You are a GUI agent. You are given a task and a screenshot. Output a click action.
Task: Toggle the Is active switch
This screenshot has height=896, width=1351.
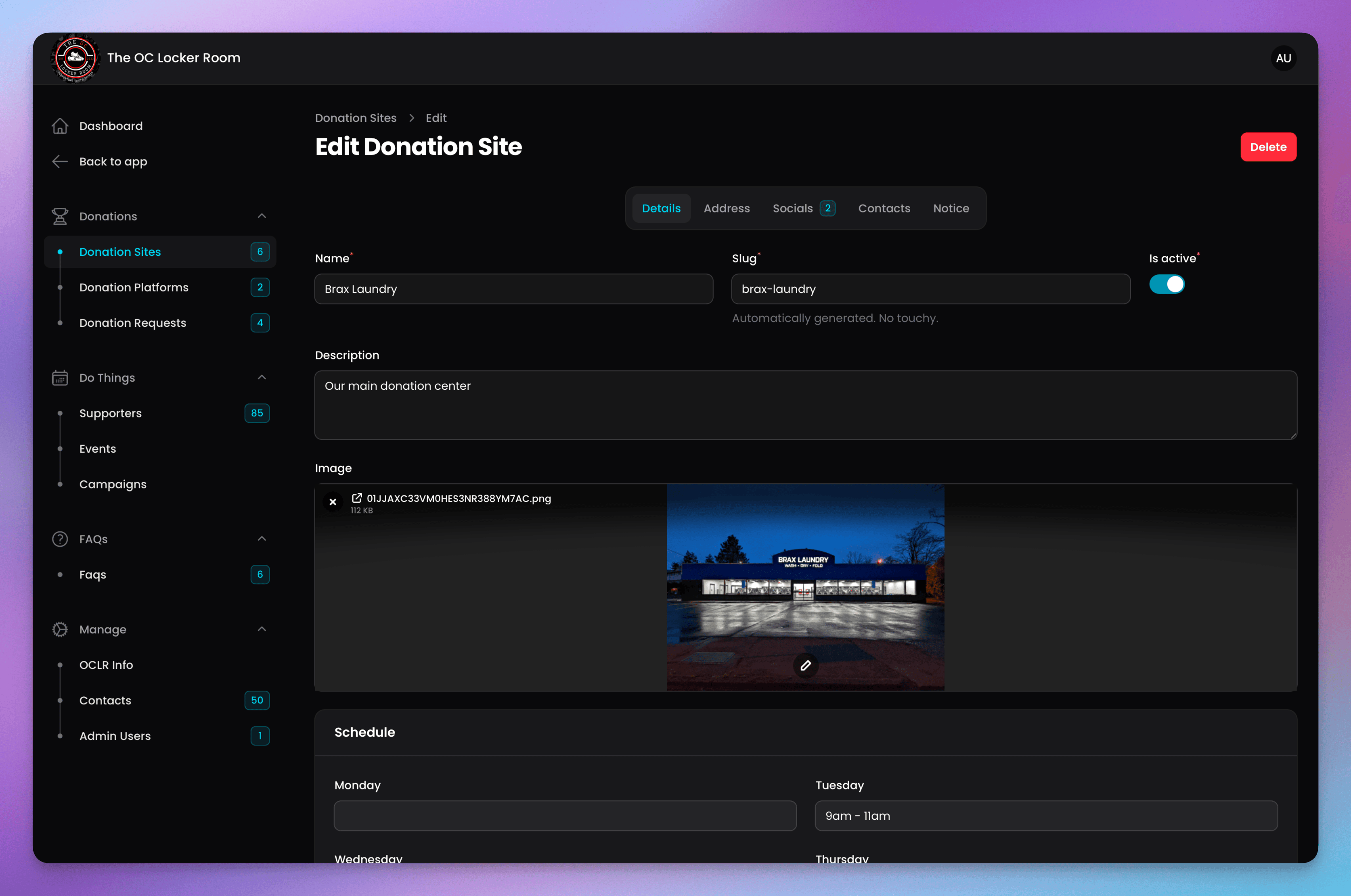pos(1167,284)
